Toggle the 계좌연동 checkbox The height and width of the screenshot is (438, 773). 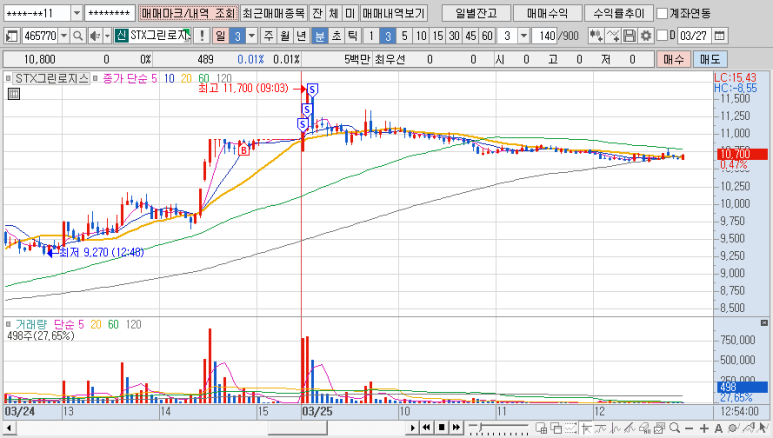(662, 13)
